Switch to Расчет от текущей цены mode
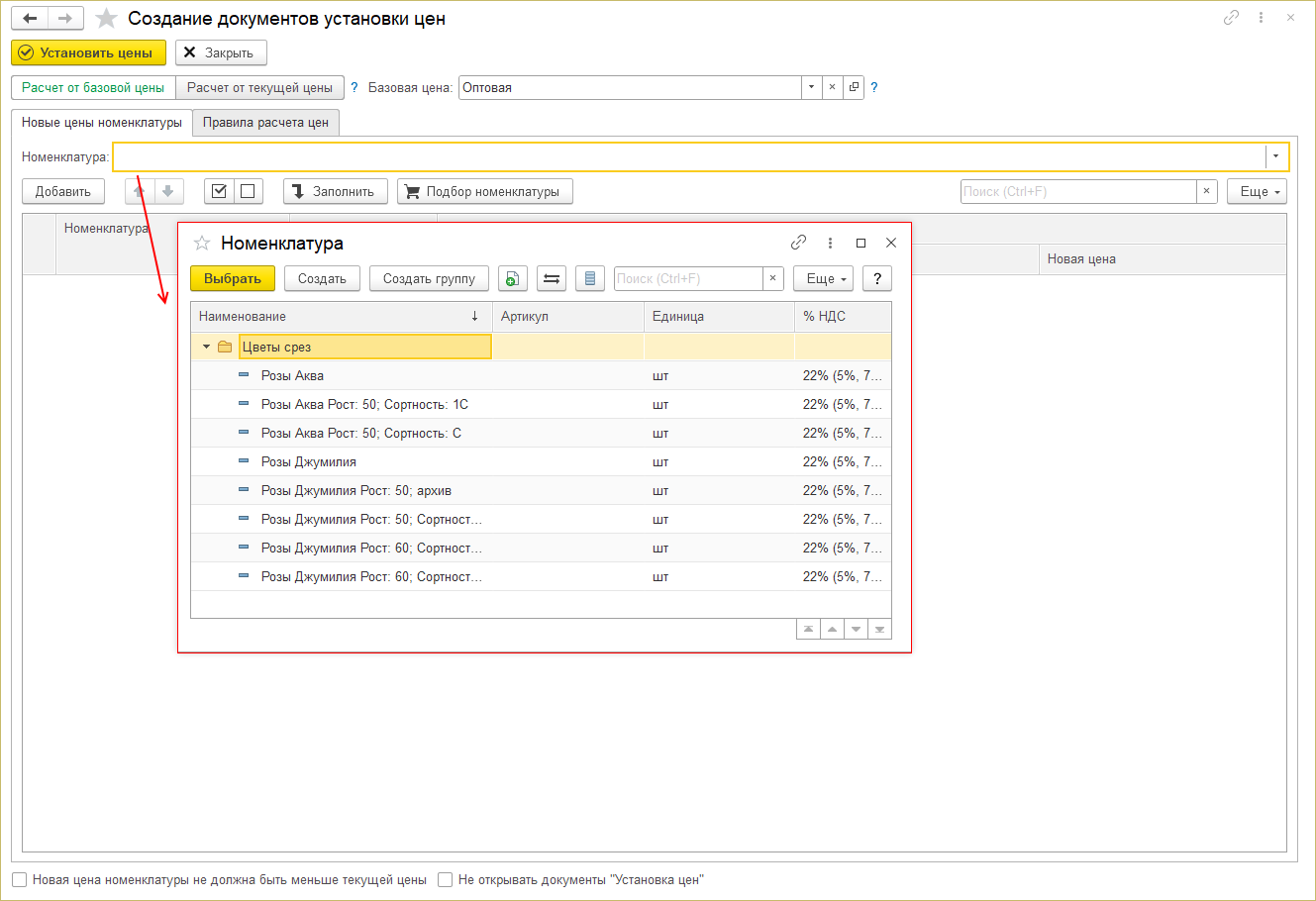This screenshot has width=1316, height=901. [259, 87]
